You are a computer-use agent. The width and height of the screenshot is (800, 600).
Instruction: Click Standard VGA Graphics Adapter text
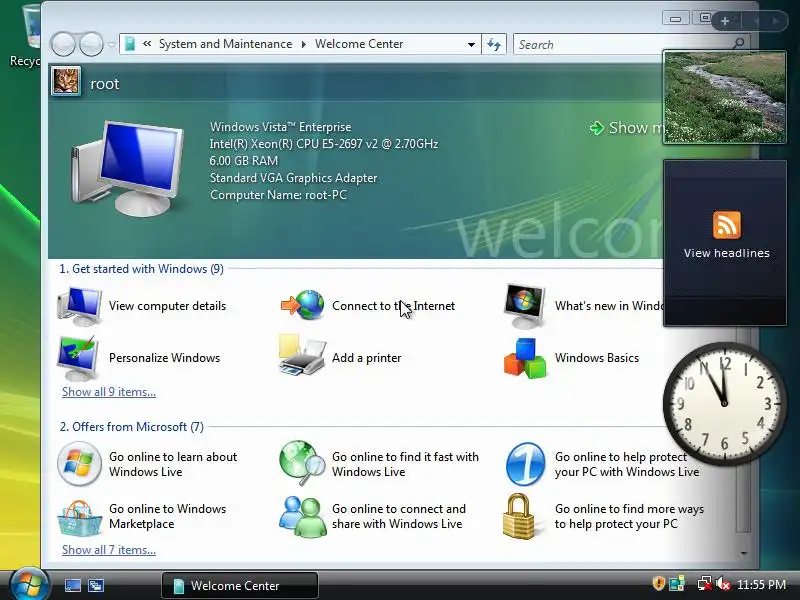click(x=293, y=178)
